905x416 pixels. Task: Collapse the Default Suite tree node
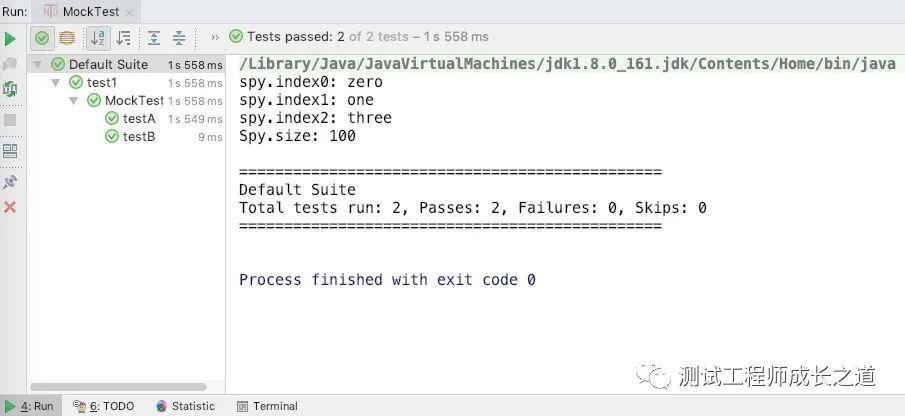(38, 65)
